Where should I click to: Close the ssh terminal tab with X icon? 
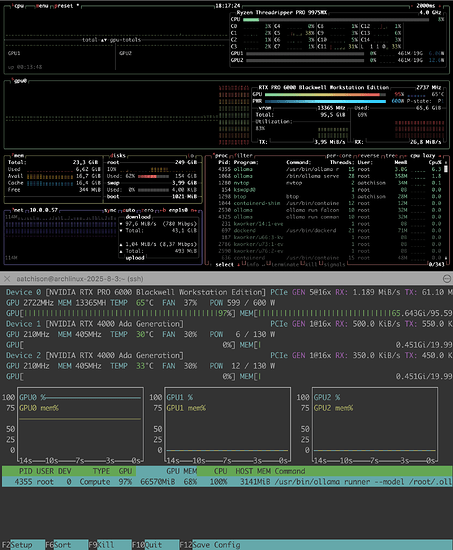tap(7, 279)
